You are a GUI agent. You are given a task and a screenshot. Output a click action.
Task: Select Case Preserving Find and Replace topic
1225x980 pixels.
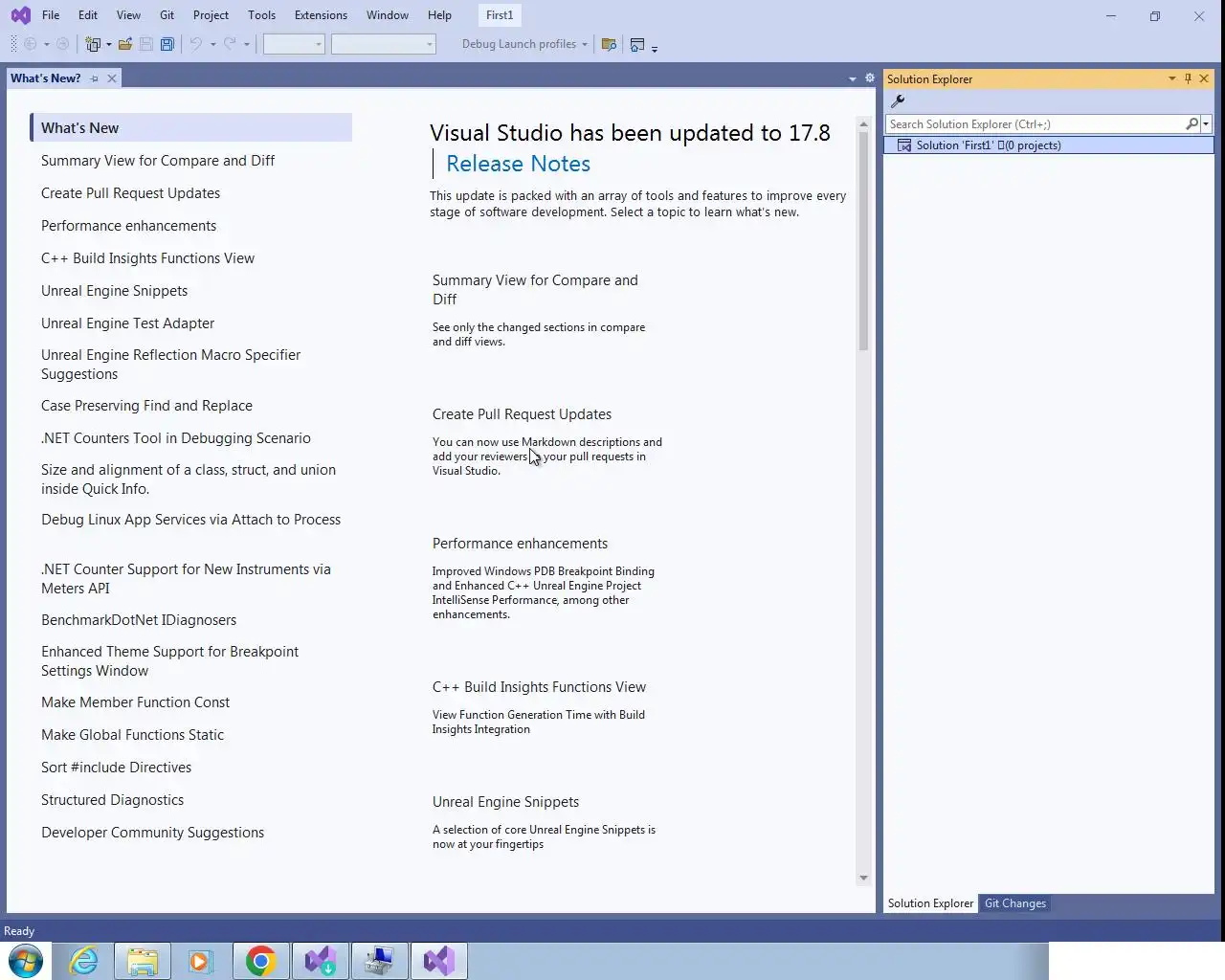(146, 406)
